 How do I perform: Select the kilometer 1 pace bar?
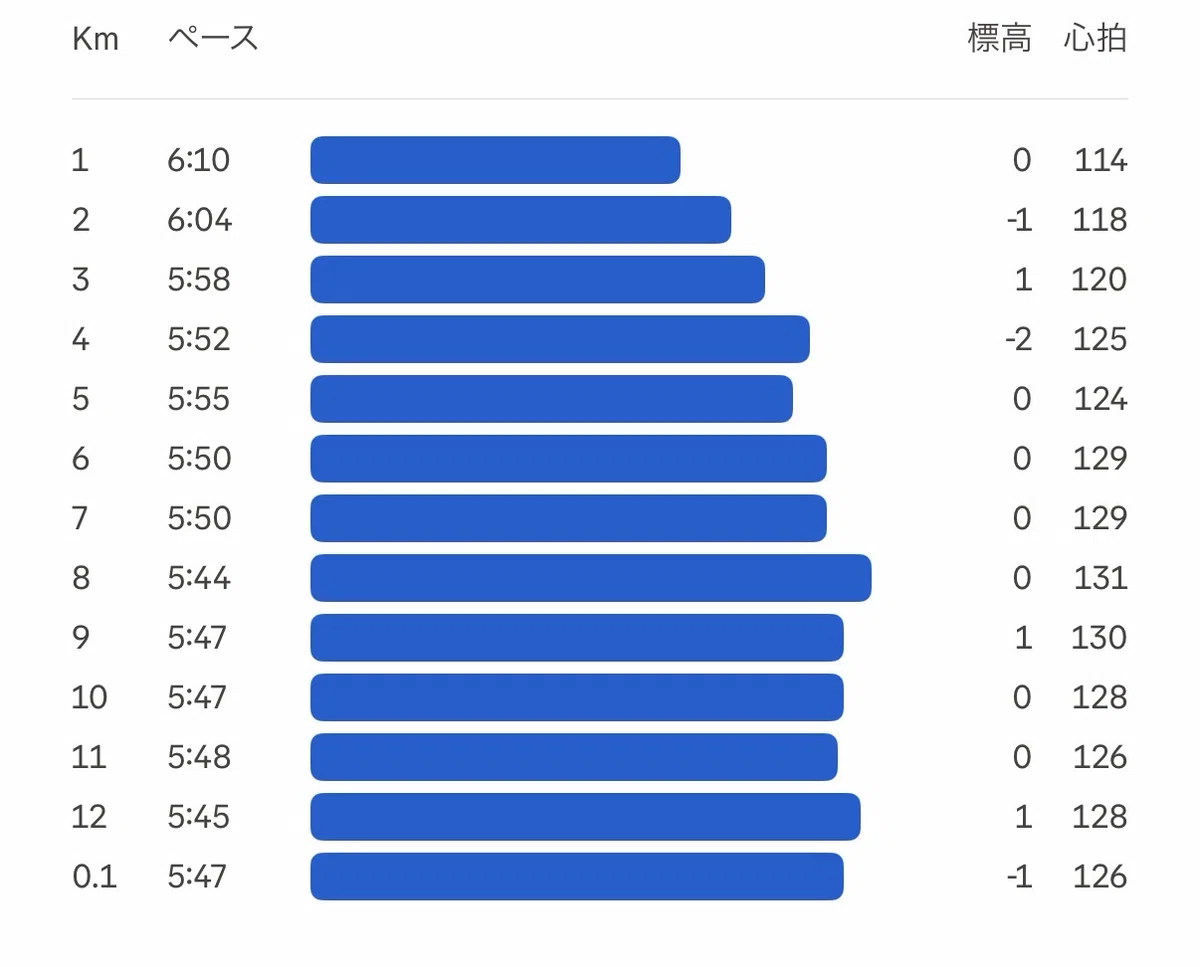[495, 160]
